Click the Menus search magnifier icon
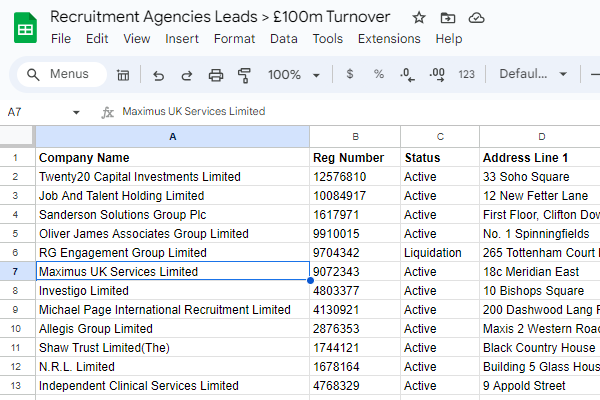The height and width of the screenshot is (400, 600). [33, 74]
